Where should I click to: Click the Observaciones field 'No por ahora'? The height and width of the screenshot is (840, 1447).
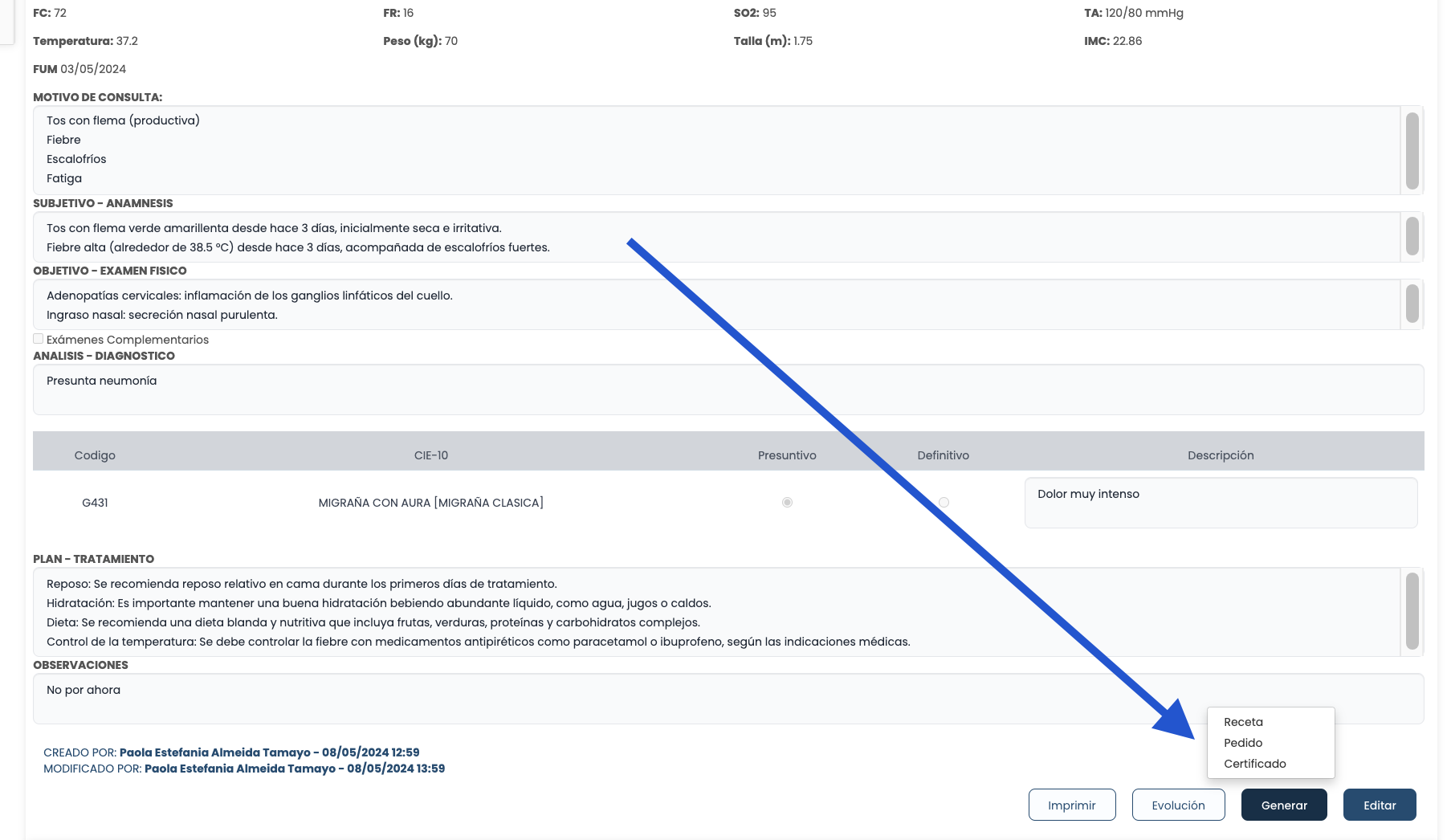[728, 699]
